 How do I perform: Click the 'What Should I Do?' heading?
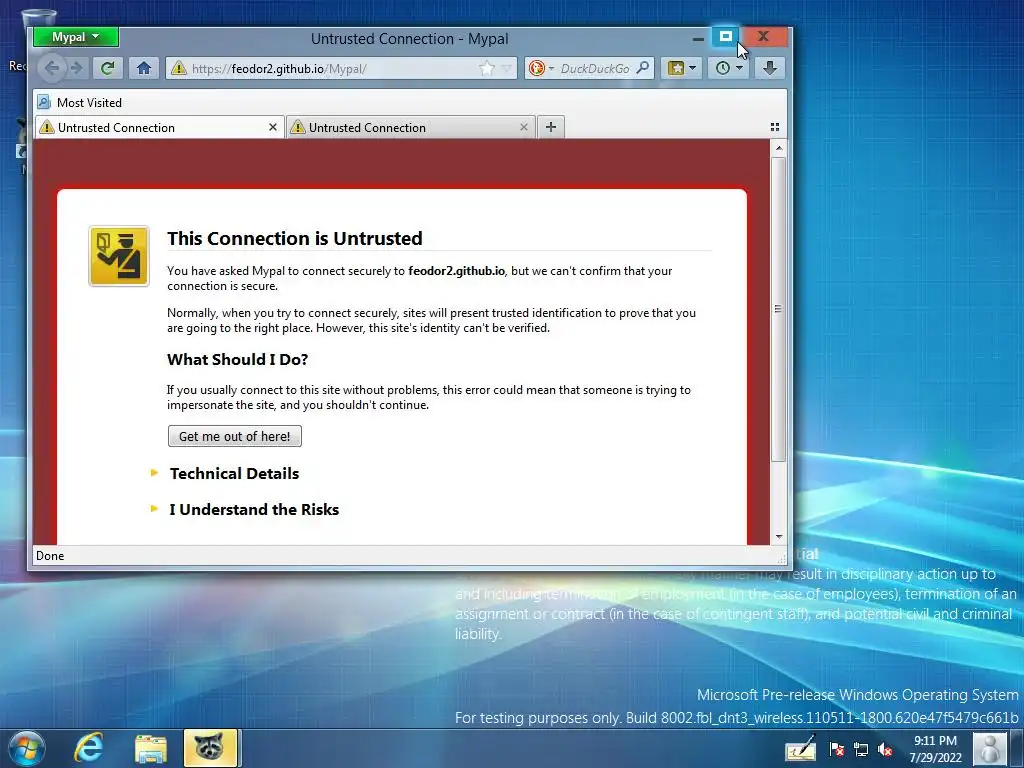238,359
